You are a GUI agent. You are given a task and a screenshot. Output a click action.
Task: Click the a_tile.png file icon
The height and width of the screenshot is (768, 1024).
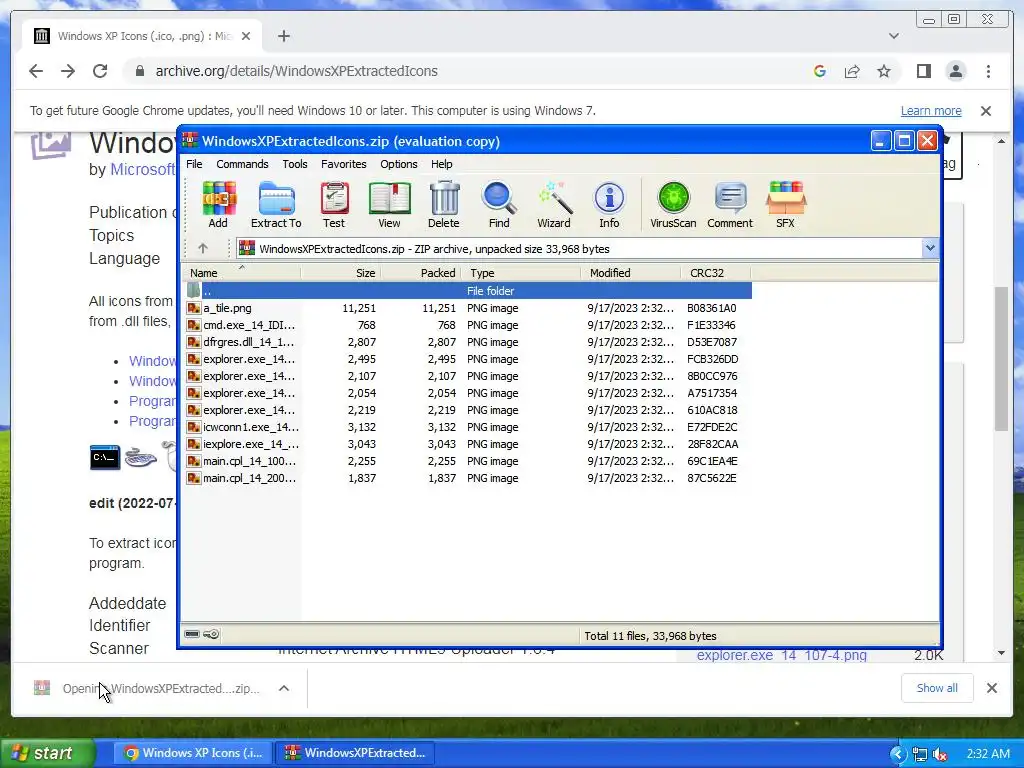click(x=193, y=308)
